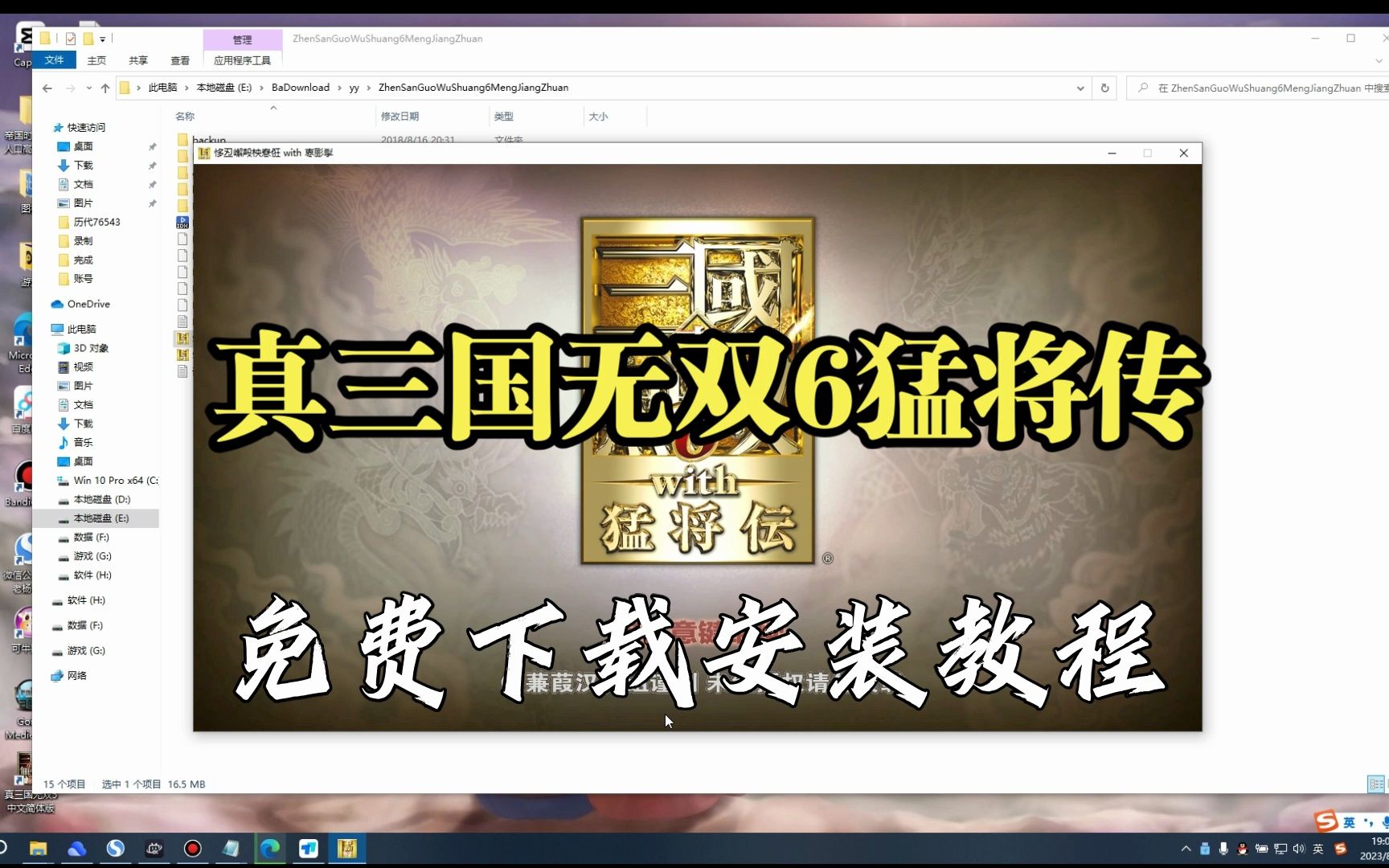
Task: Open 本地磁盘 (D:) in navigation pane
Action: tap(101, 499)
